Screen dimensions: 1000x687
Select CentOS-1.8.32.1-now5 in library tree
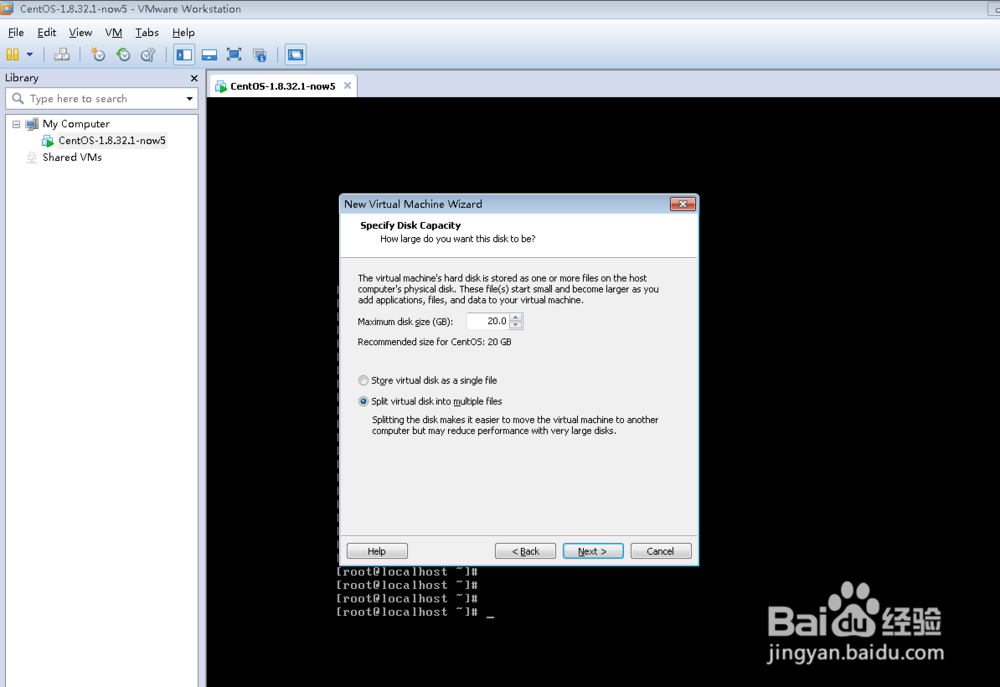click(112, 140)
